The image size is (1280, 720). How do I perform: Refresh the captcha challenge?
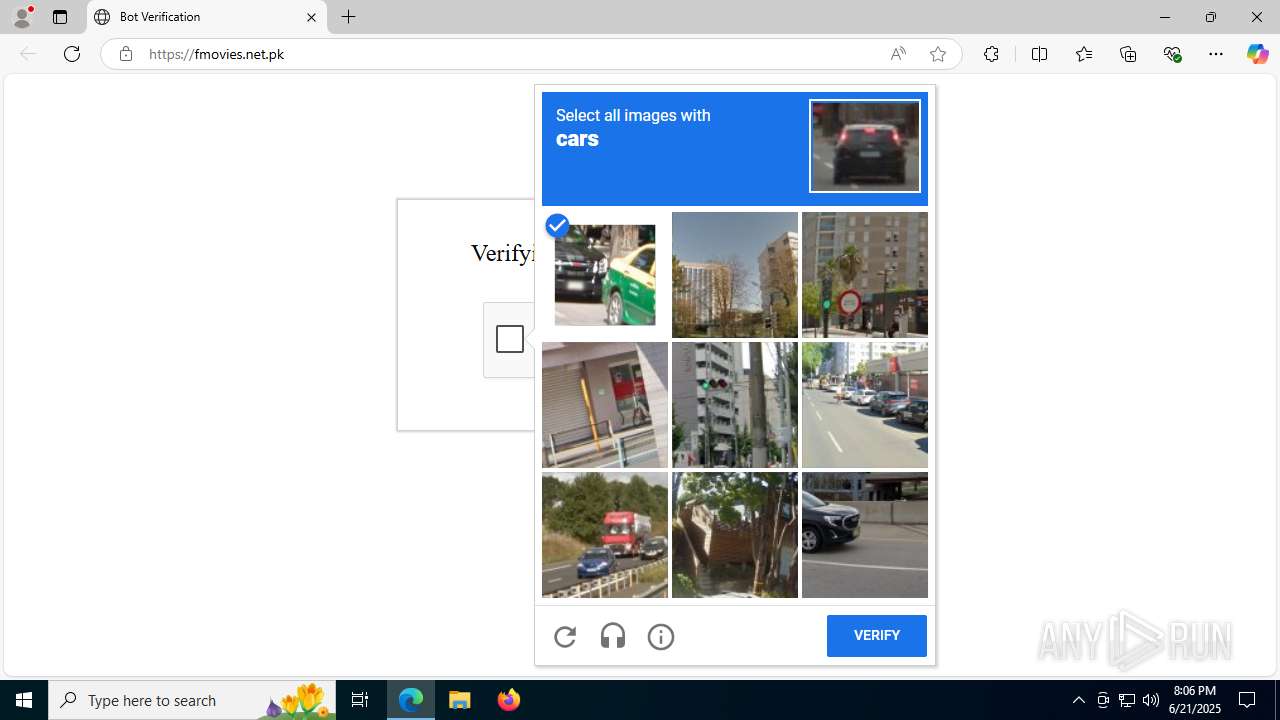565,637
